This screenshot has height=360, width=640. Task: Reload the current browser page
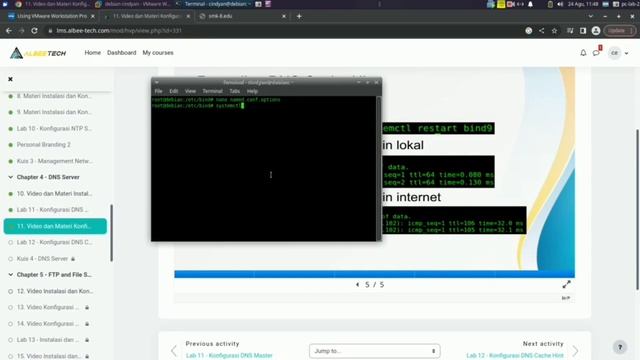click(x=34, y=31)
